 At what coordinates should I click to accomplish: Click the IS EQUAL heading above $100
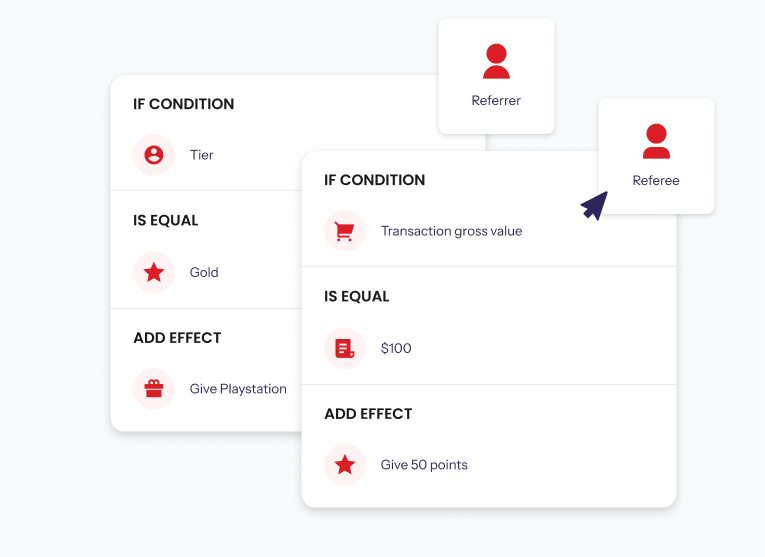(357, 297)
